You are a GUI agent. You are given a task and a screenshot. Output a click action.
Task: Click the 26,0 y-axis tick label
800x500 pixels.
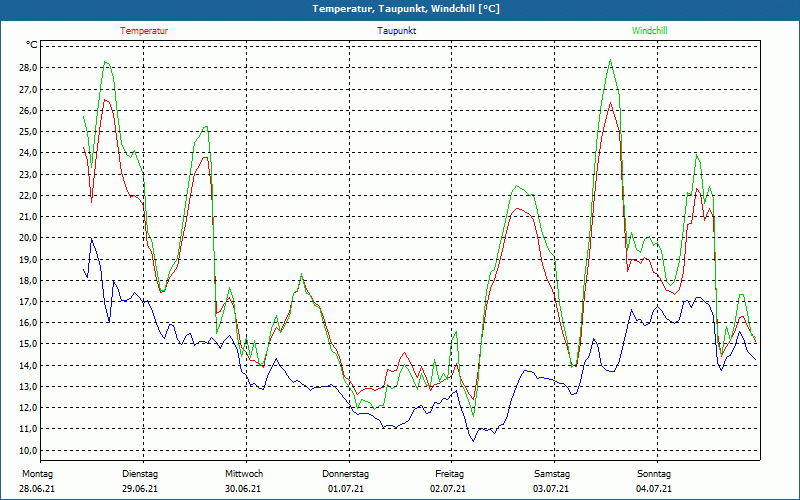click(x=27, y=110)
